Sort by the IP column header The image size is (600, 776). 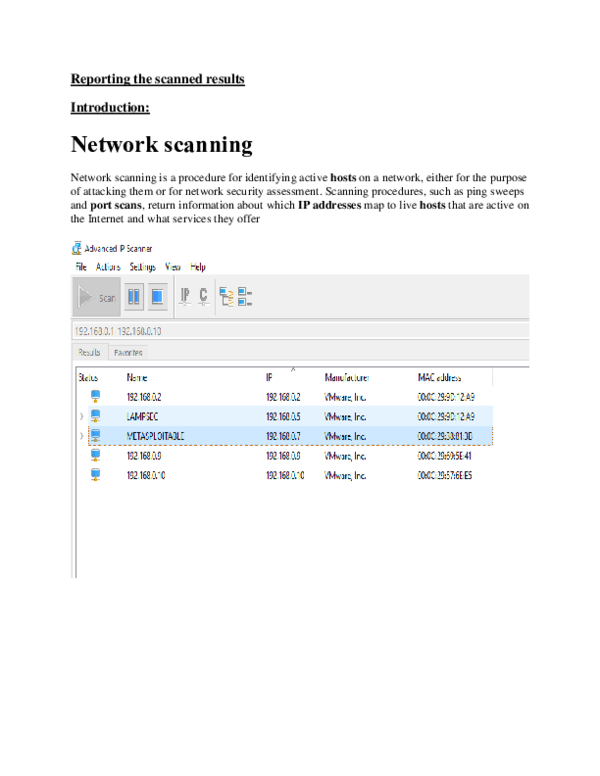269,378
